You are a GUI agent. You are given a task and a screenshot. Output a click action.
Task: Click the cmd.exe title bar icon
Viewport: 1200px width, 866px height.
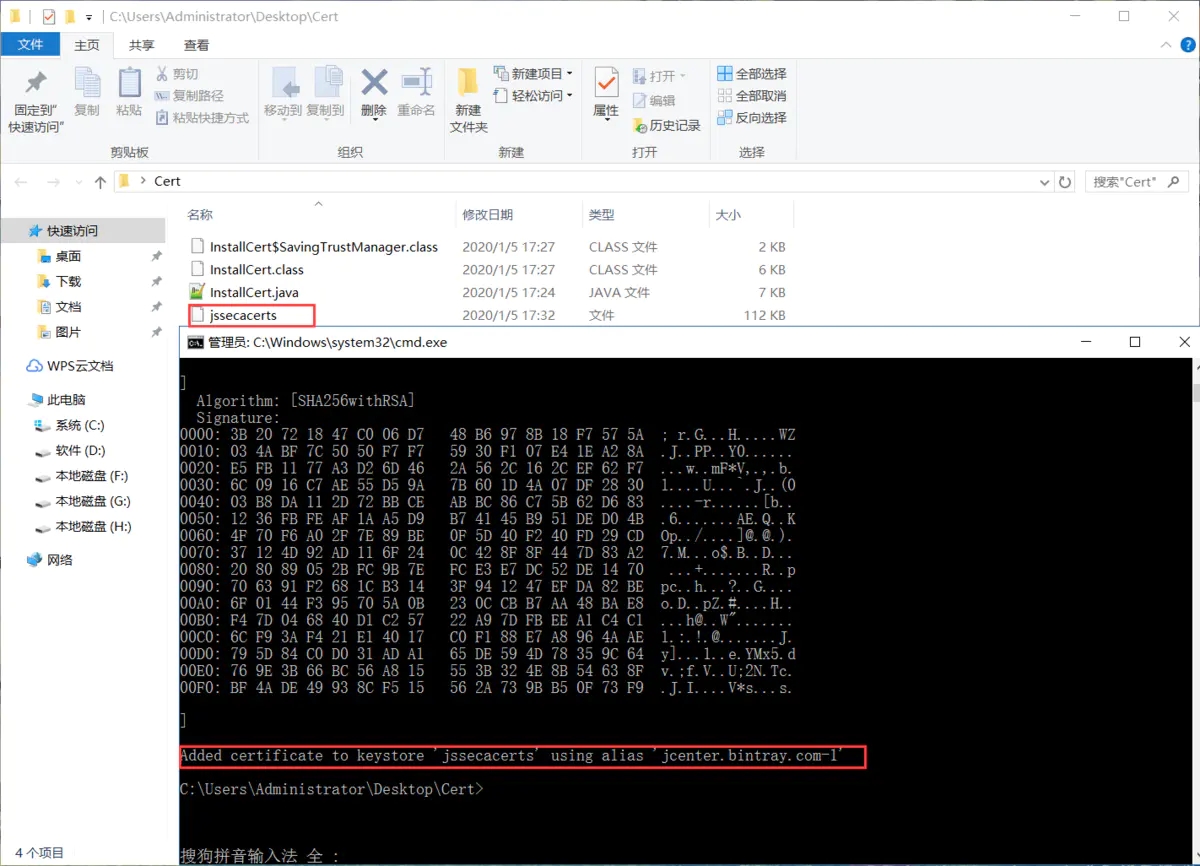195,342
